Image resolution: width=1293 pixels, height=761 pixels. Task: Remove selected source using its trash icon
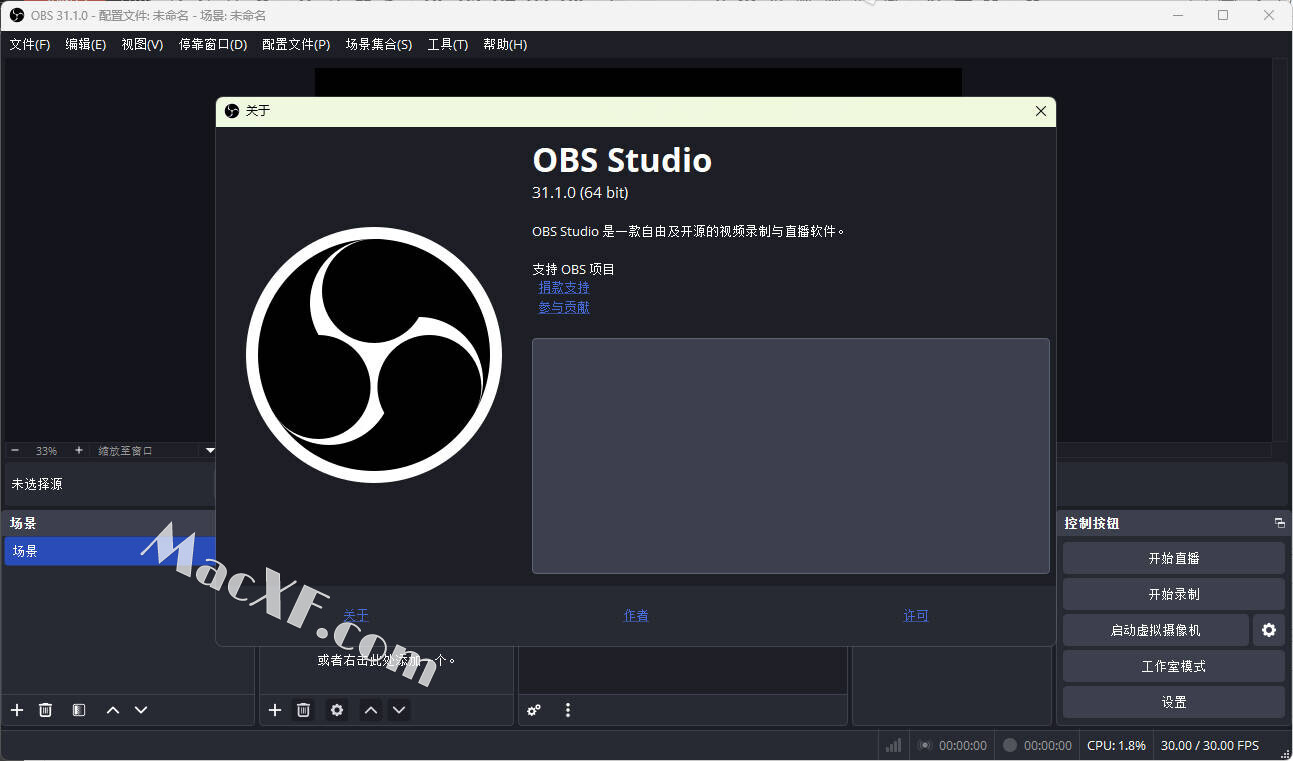[x=303, y=710]
